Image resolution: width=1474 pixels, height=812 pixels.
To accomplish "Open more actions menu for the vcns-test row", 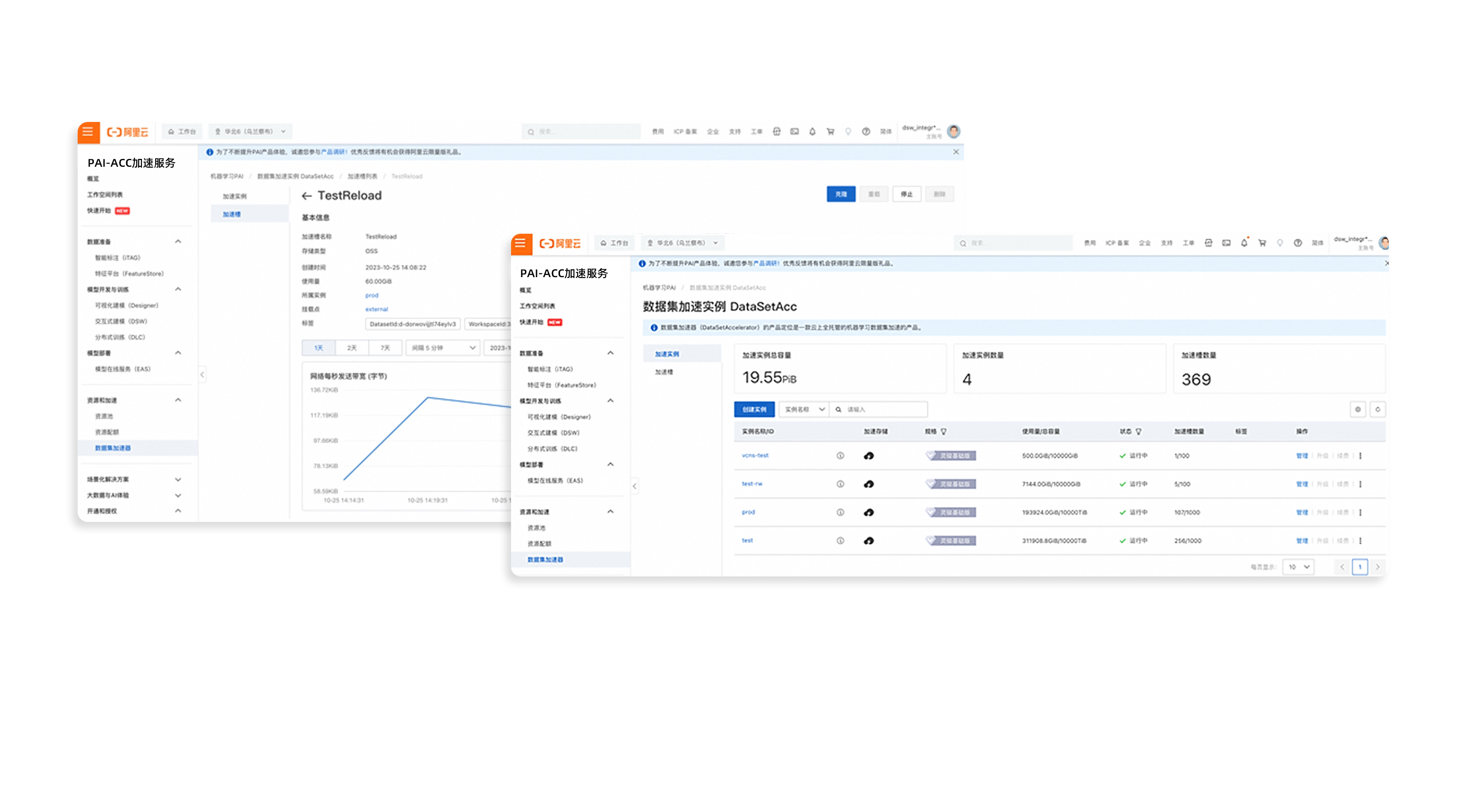I will pos(1361,456).
